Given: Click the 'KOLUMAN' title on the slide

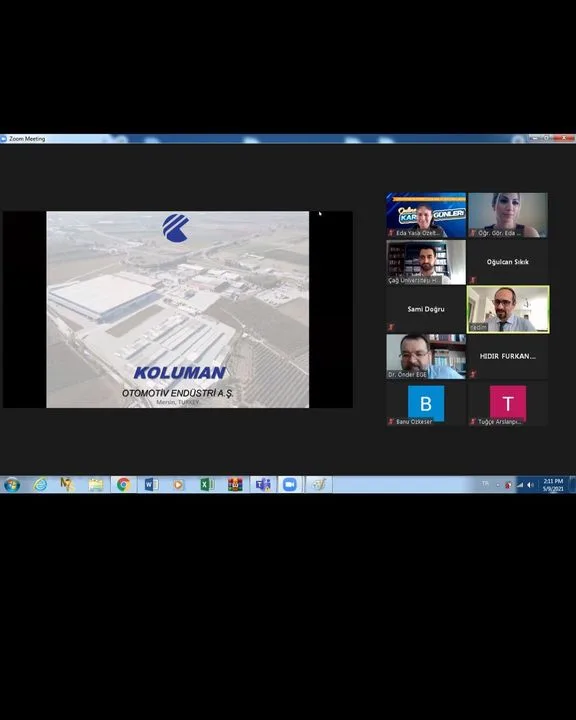Looking at the screenshot, I should tap(179, 373).
